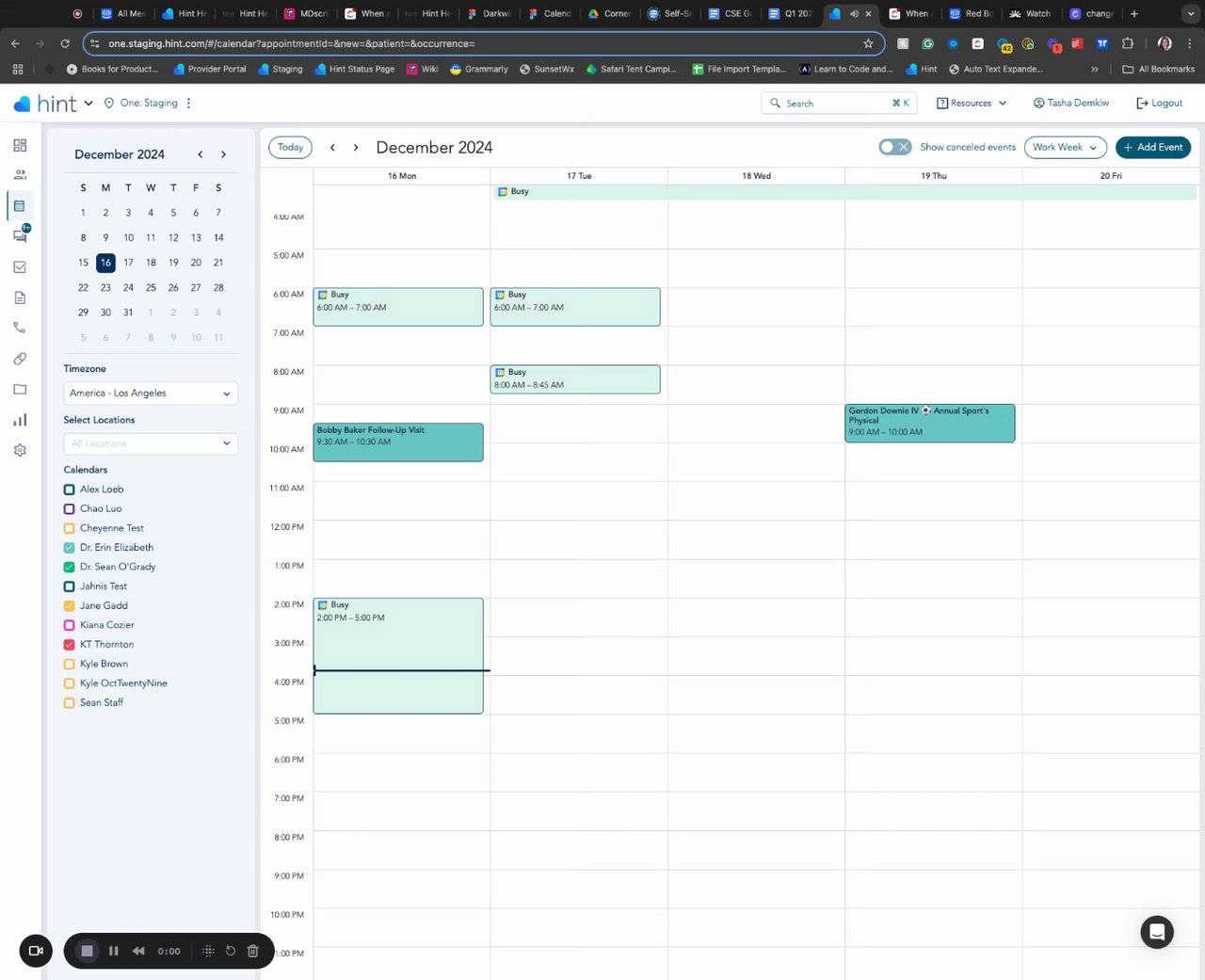Stop the screen recording

(x=87, y=951)
